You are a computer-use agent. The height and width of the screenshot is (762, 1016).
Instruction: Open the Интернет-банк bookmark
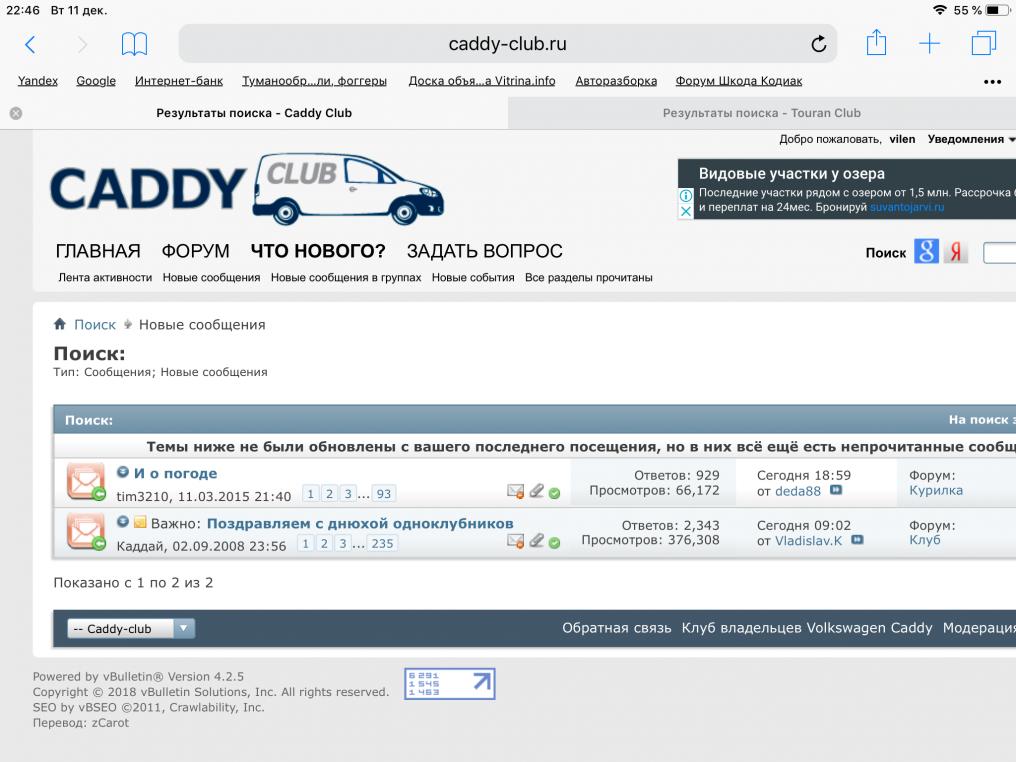[x=179, y=81]
